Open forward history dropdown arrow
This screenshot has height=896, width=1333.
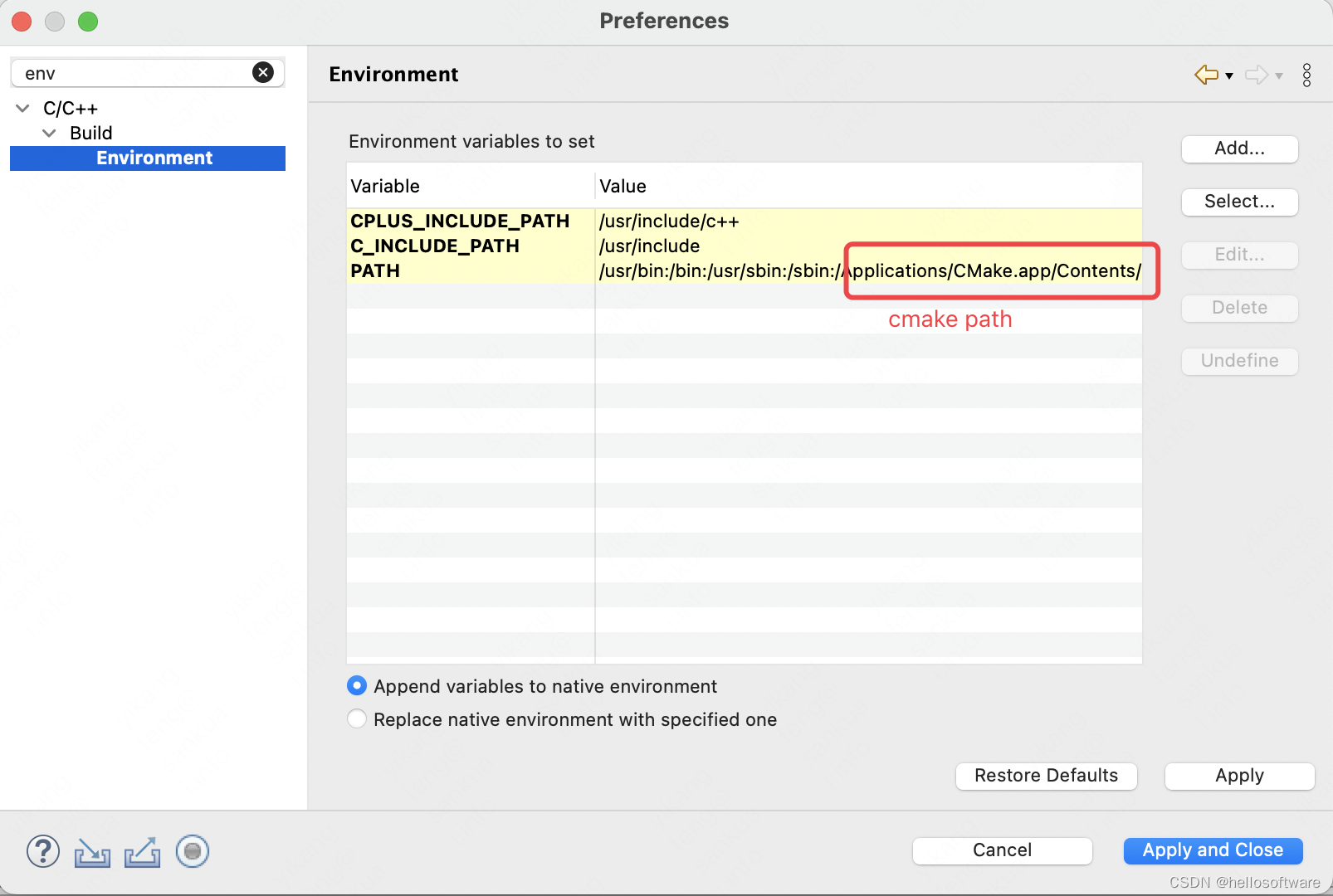(x=1279, y=75)
